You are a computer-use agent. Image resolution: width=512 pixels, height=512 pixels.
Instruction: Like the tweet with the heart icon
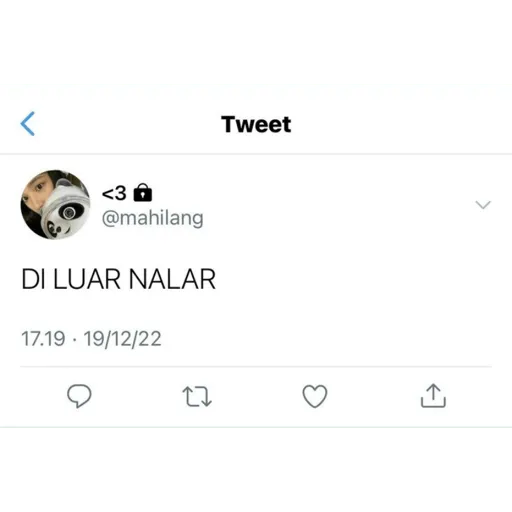(x=315, y=396)
